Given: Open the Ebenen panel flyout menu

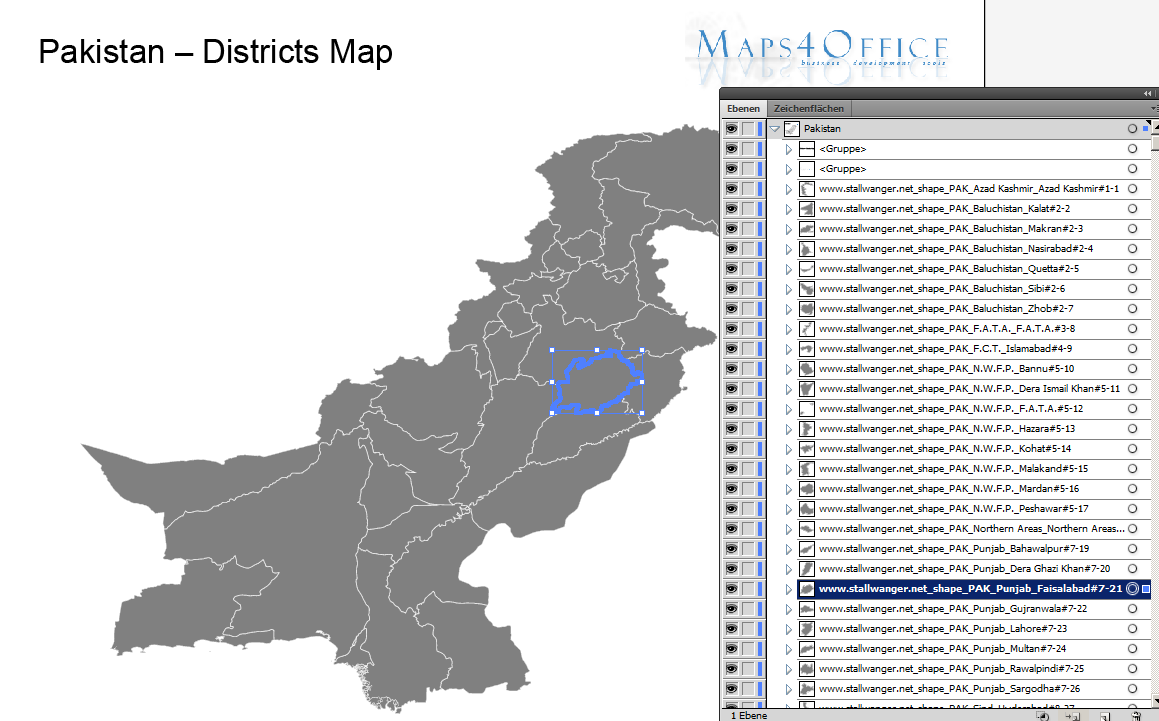Looking at the screenshot, I should 1153,108.
